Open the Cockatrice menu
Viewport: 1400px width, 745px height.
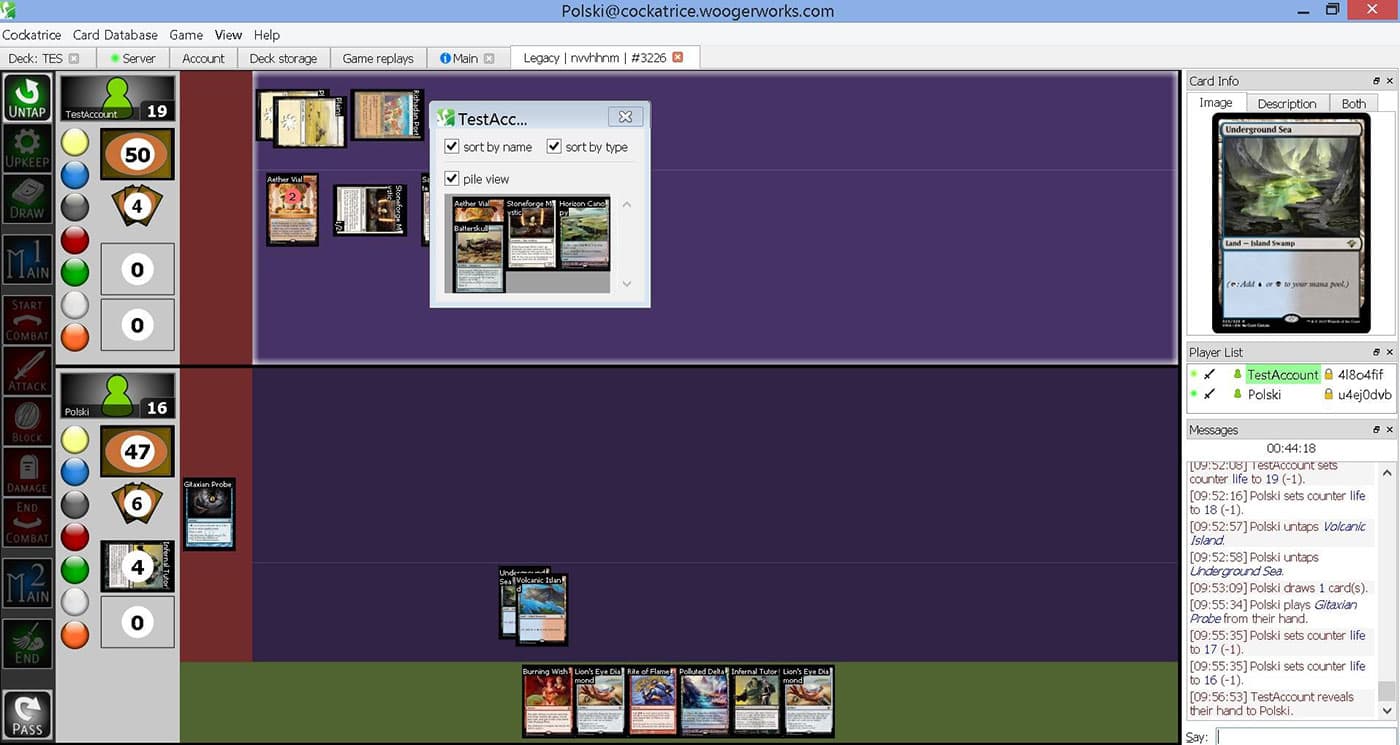32,34
